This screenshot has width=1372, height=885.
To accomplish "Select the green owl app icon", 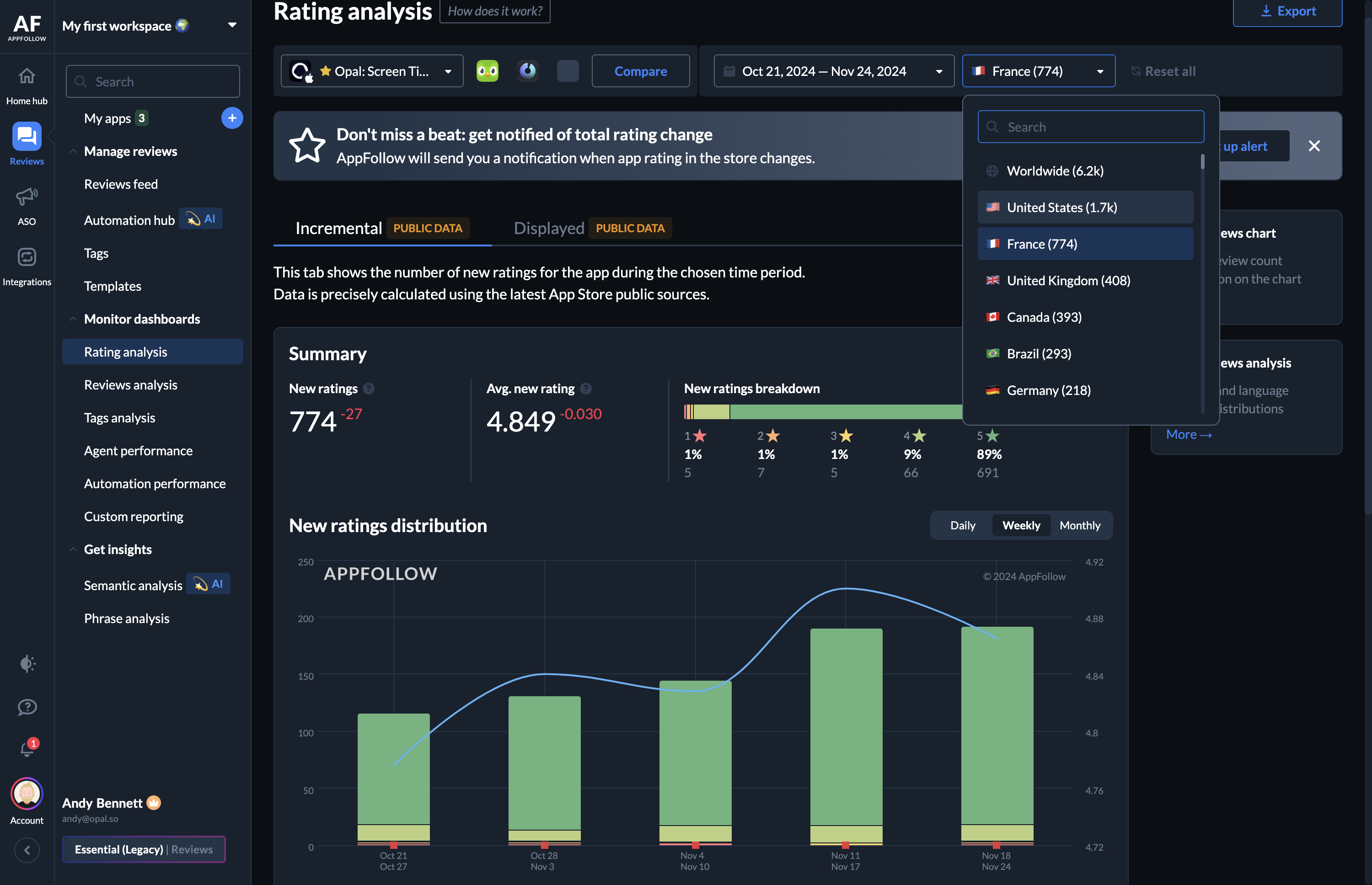I will [x=487, y=71].
